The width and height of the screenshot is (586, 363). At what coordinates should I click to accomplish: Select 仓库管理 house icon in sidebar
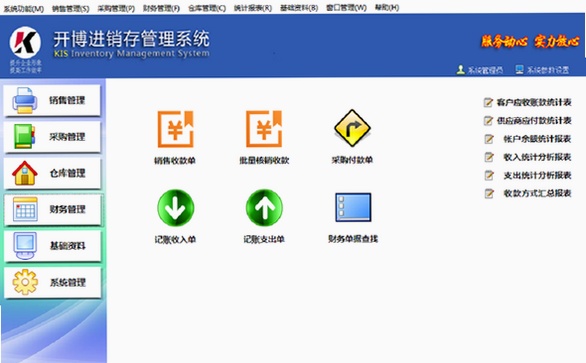coord(25,173)
